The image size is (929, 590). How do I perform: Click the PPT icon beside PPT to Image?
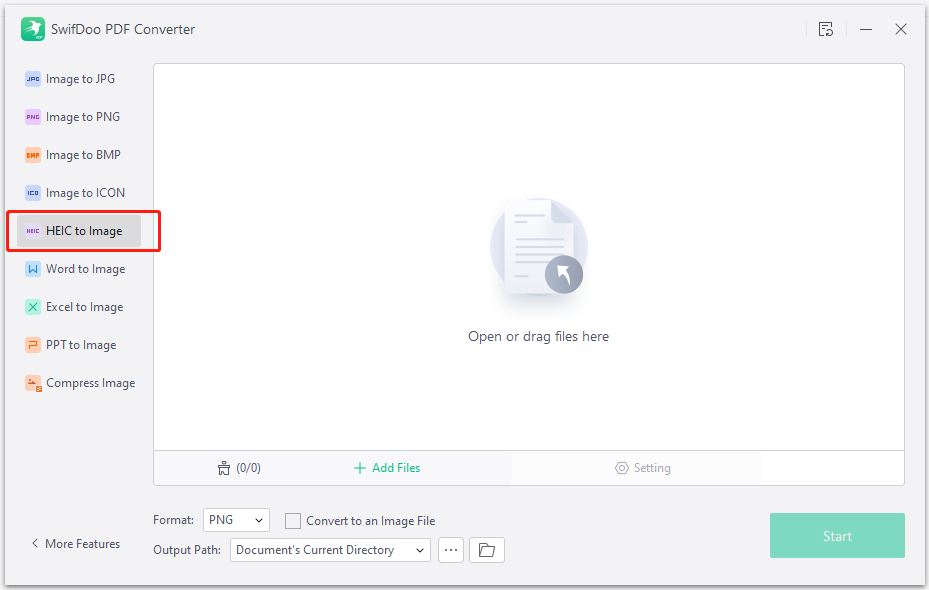(x=33, y=345)
